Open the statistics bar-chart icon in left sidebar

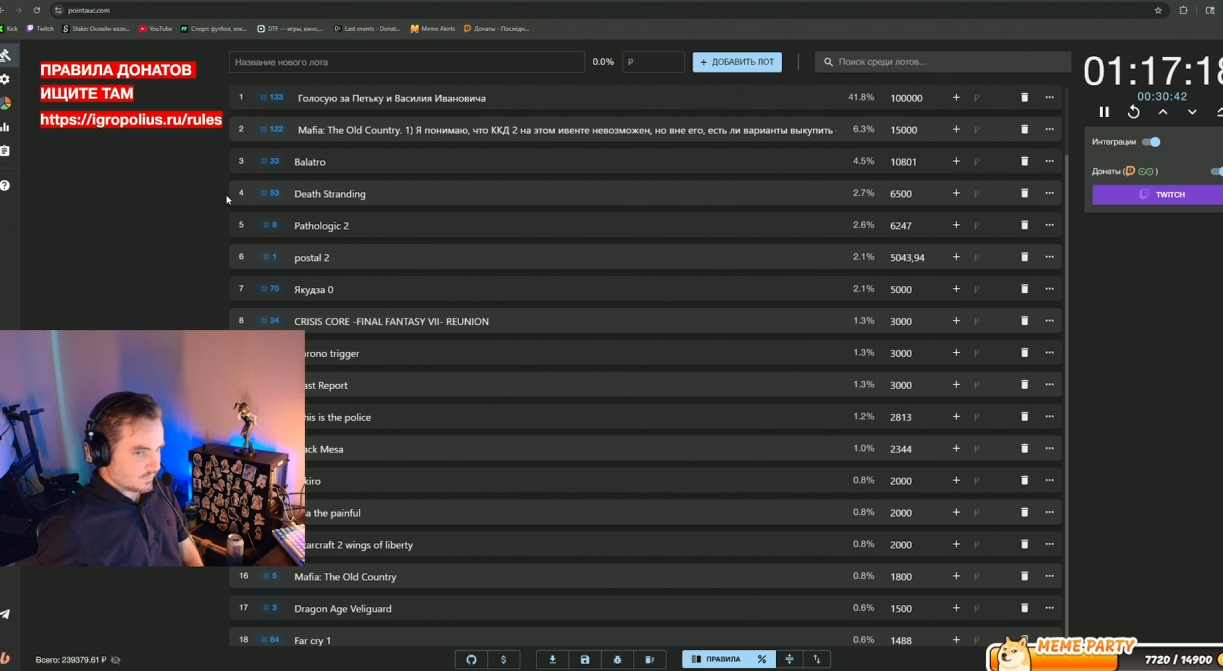pyautogui.click(x=5, y=127)
